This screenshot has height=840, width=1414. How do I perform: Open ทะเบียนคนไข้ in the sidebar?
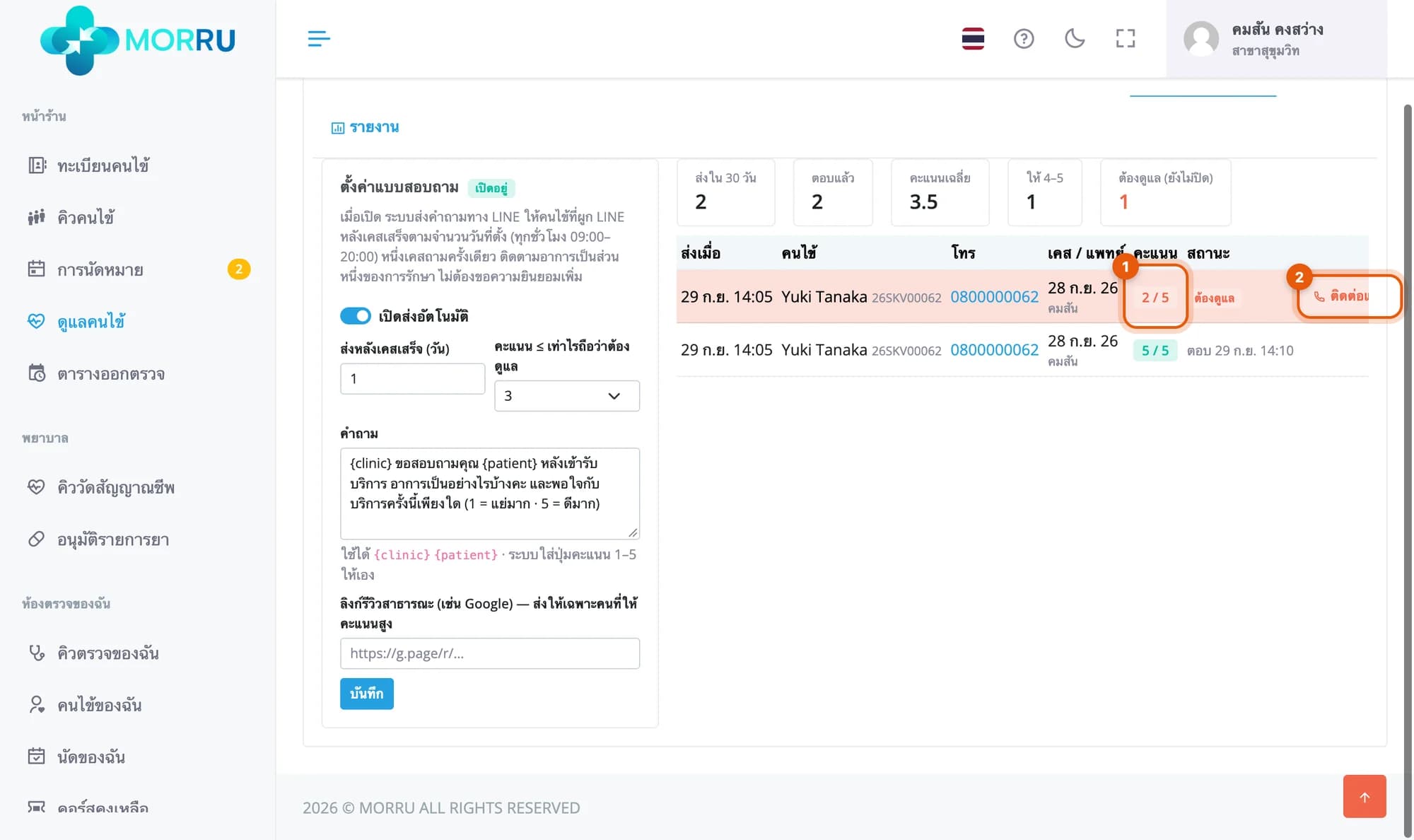pyautogui.click(x=103, y=165)
